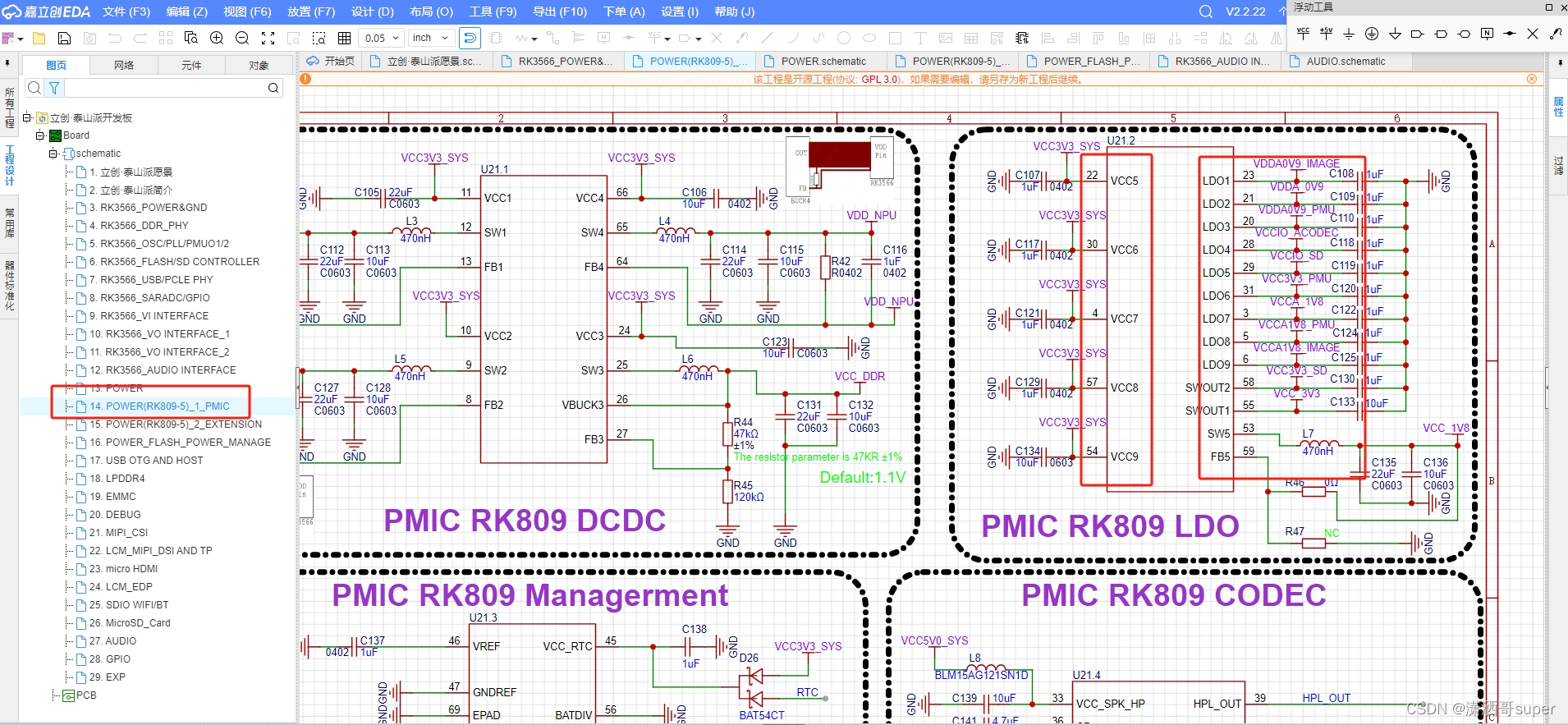Select page 16. POWER_FLASH_POWER_MANAGE in tree
The image size is (1568, 725).
pyautogui.click(x=180, y=442)
